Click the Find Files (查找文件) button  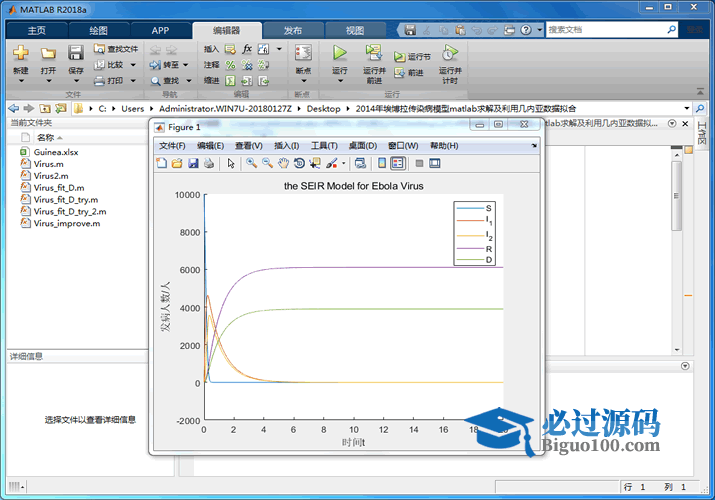tap(116, 48)
